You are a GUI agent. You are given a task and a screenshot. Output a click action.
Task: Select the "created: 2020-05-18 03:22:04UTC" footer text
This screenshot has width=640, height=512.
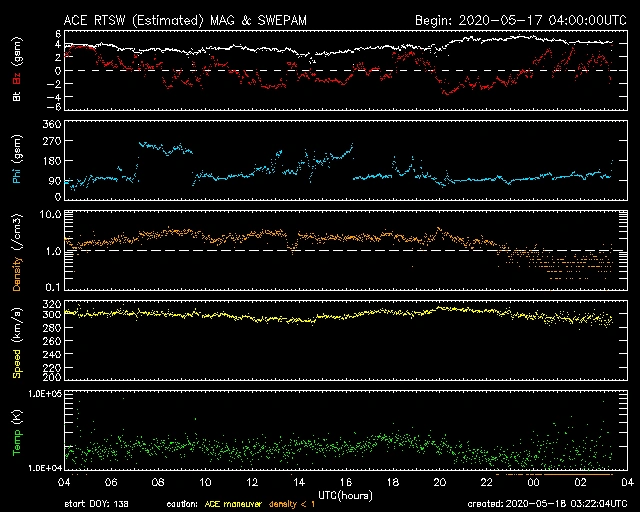[547, 504]
